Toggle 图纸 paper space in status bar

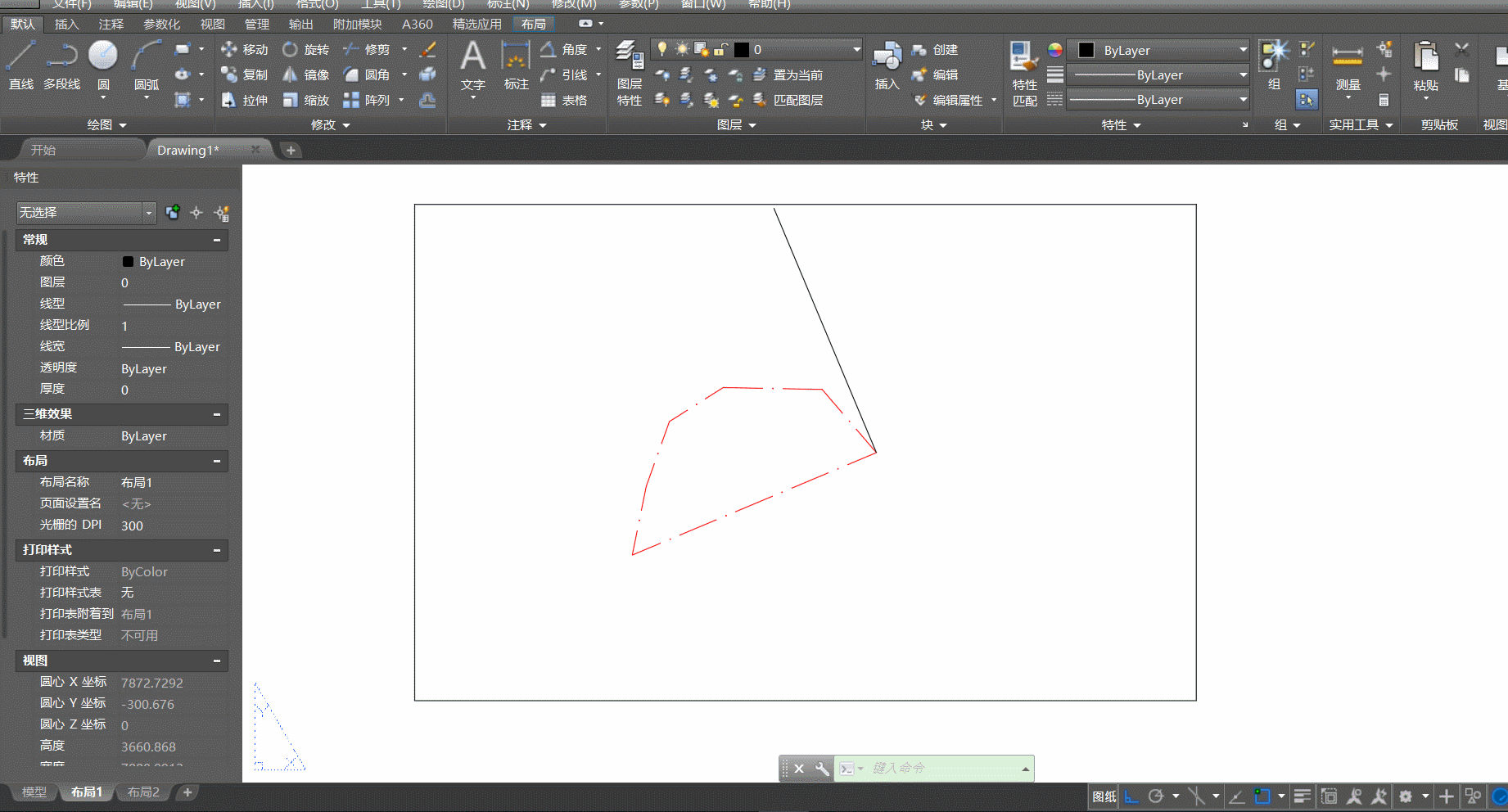pos(1104,796)
